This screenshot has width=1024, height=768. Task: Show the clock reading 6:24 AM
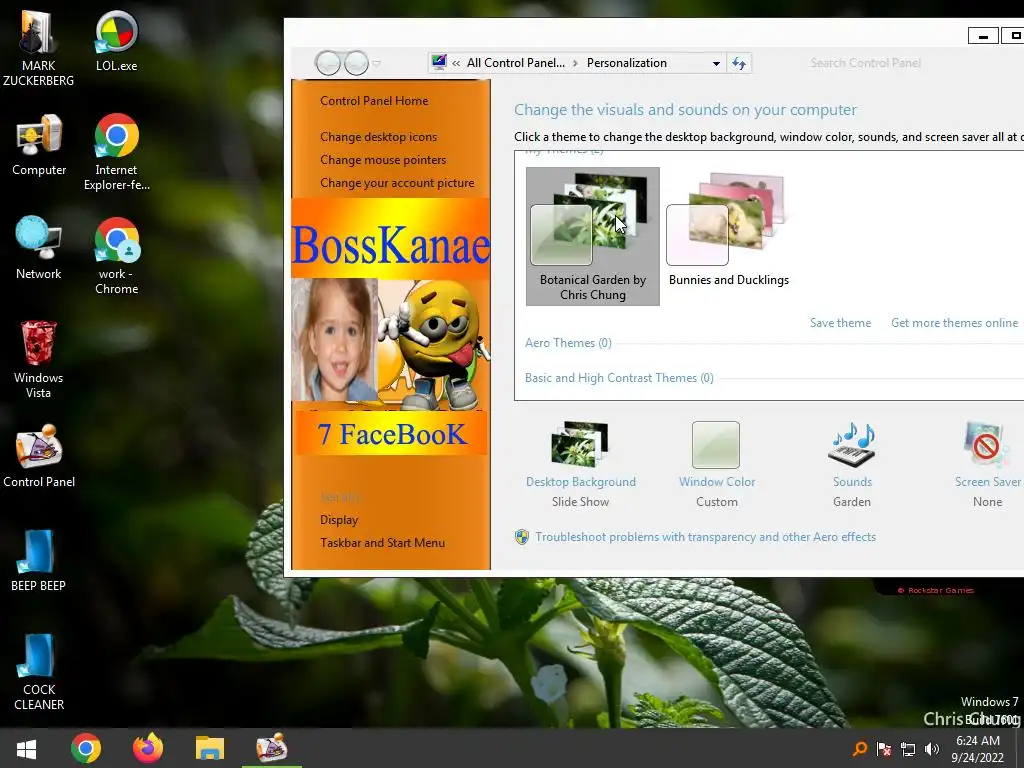(x=978, y=741)
